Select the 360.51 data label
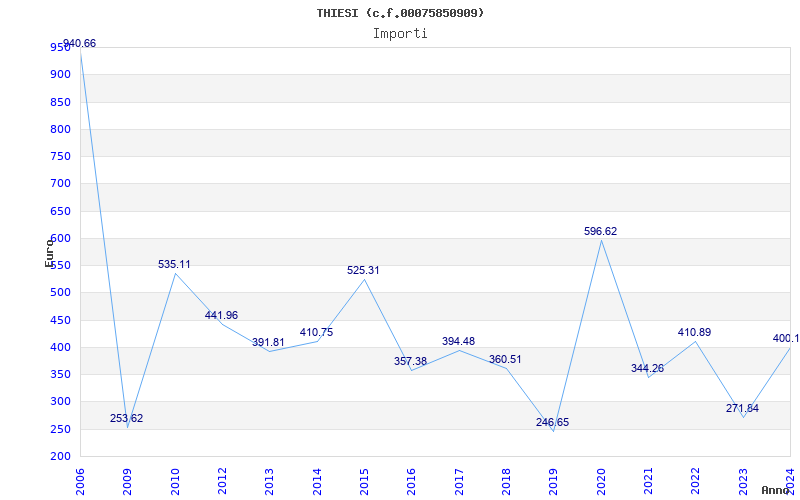The image size is (800, 500). [505, 359]
